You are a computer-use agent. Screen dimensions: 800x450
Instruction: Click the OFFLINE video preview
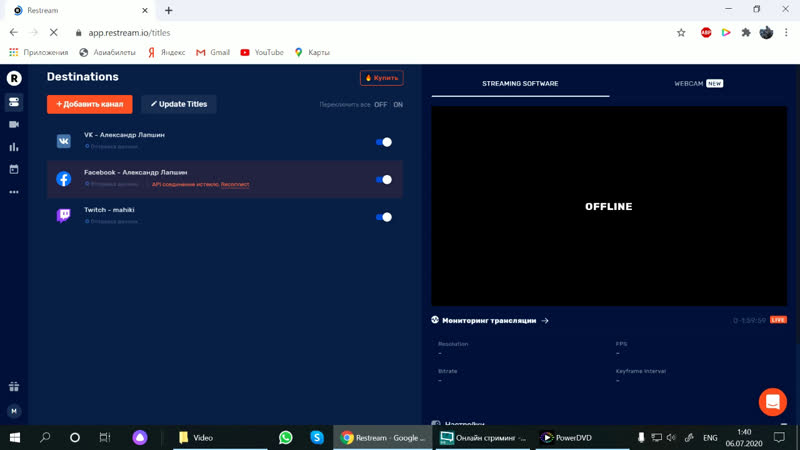(x=609, y=206)
